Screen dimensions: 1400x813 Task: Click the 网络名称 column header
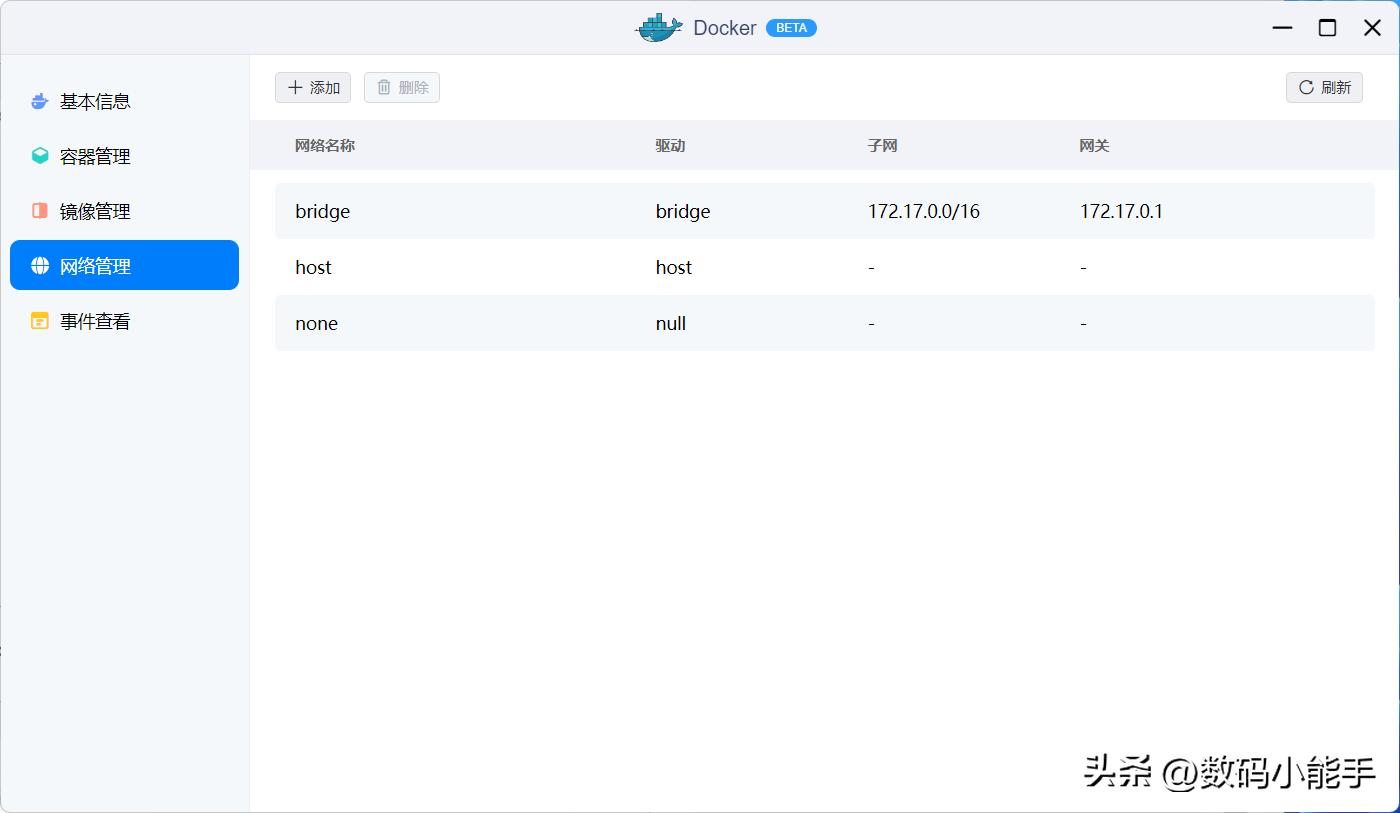[322, 145]
